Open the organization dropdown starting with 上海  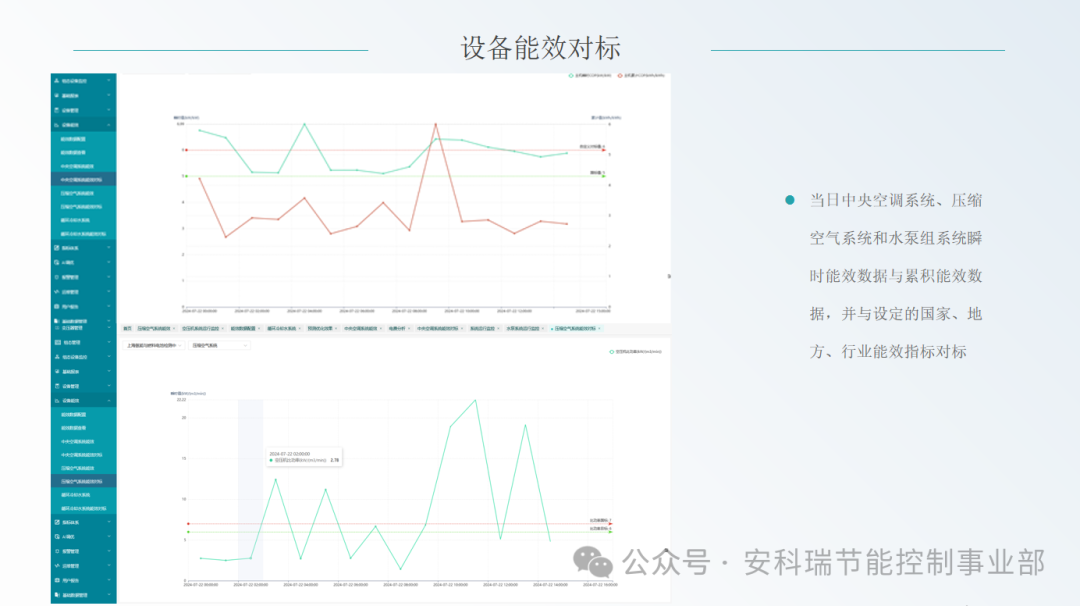[x=154, y=346]
